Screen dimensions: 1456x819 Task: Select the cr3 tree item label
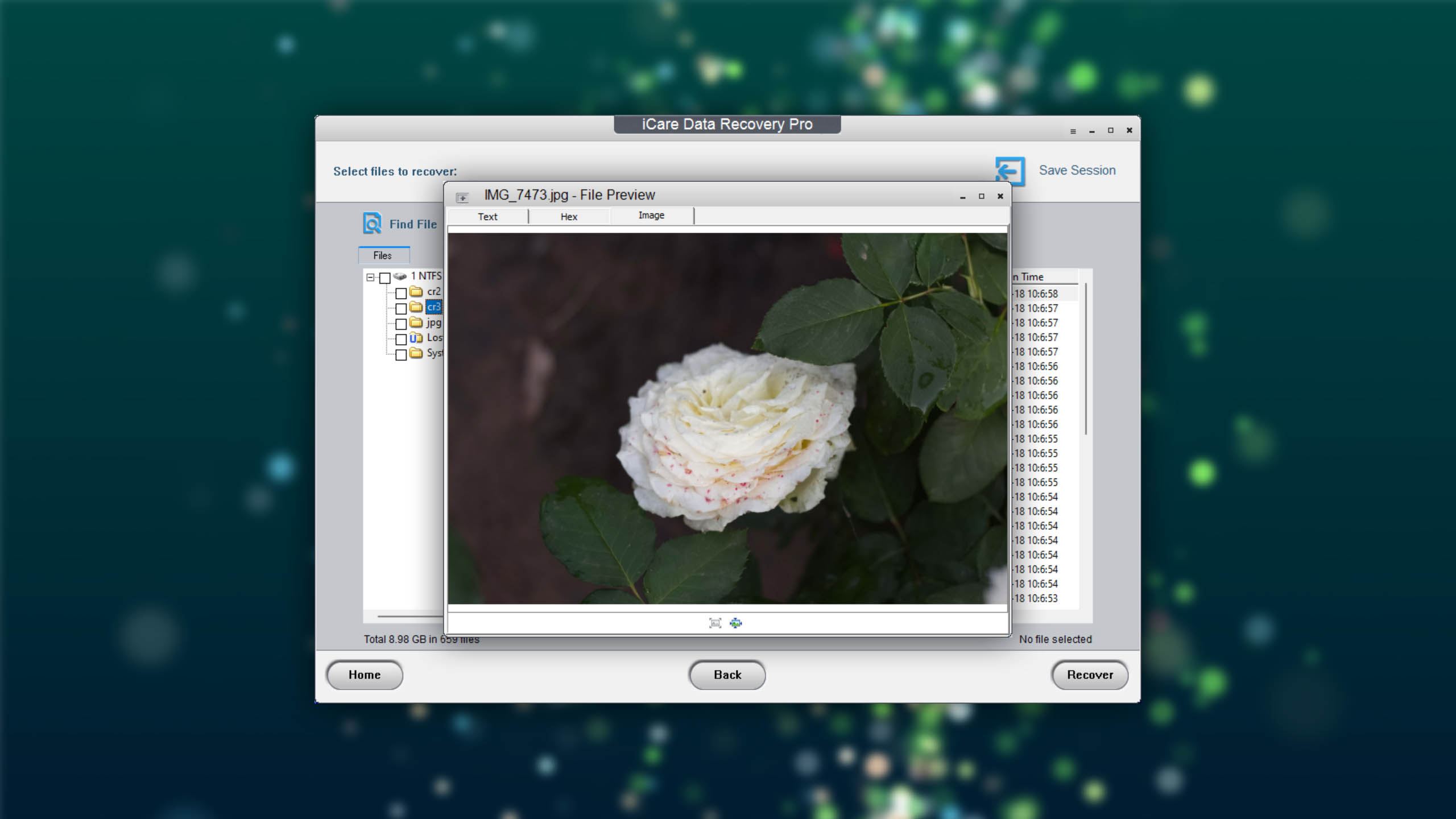pos(434,307)
